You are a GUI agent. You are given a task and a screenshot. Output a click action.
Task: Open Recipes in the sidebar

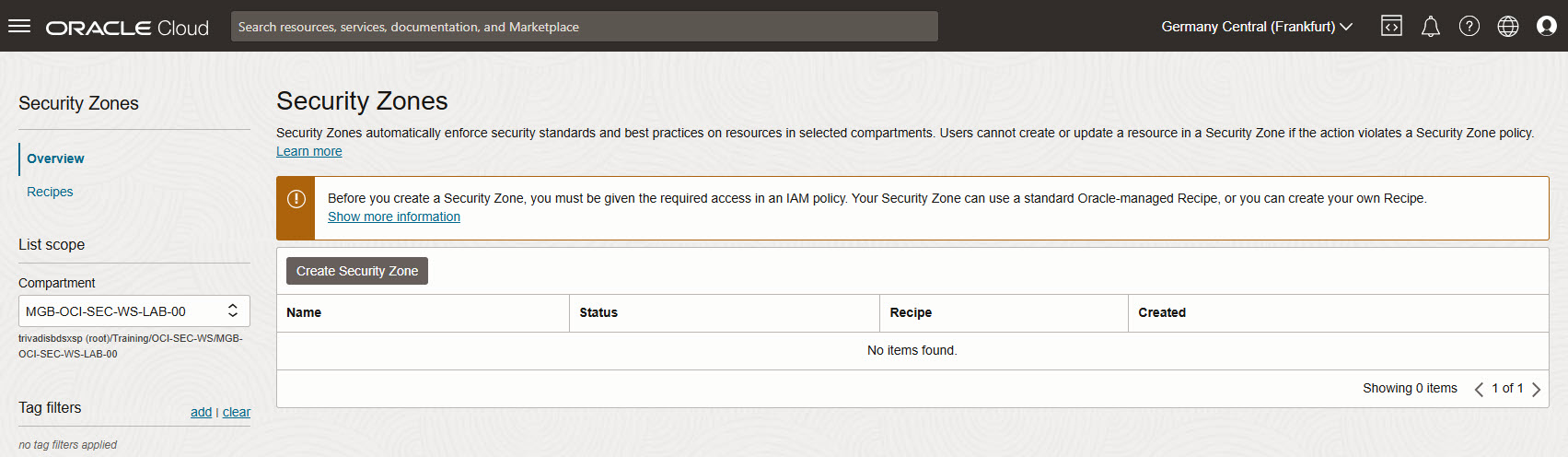click(x=50, y=192)
